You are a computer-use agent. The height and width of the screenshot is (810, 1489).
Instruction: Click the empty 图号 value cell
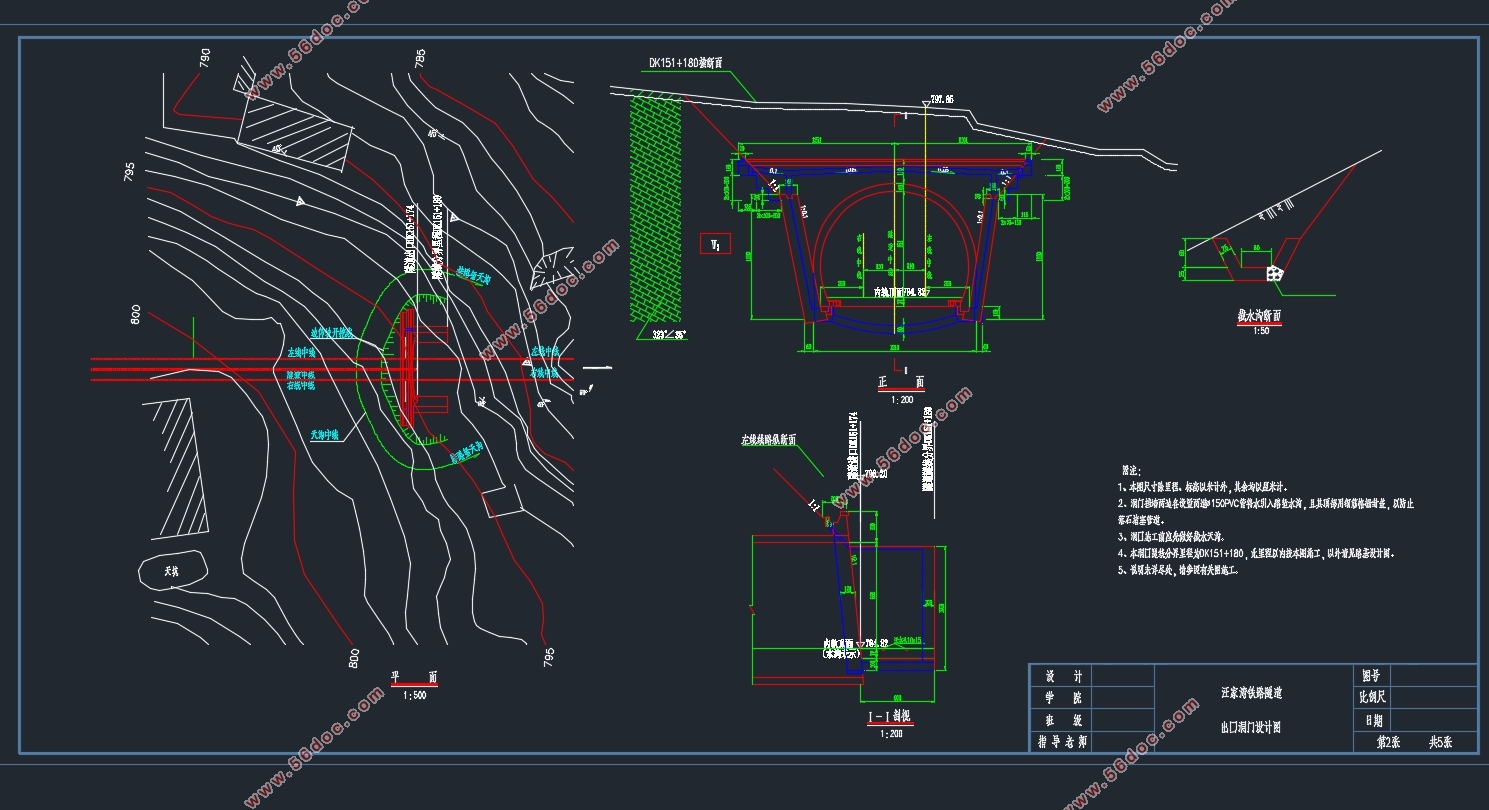pyautogui.click(x=1433, y=676)
